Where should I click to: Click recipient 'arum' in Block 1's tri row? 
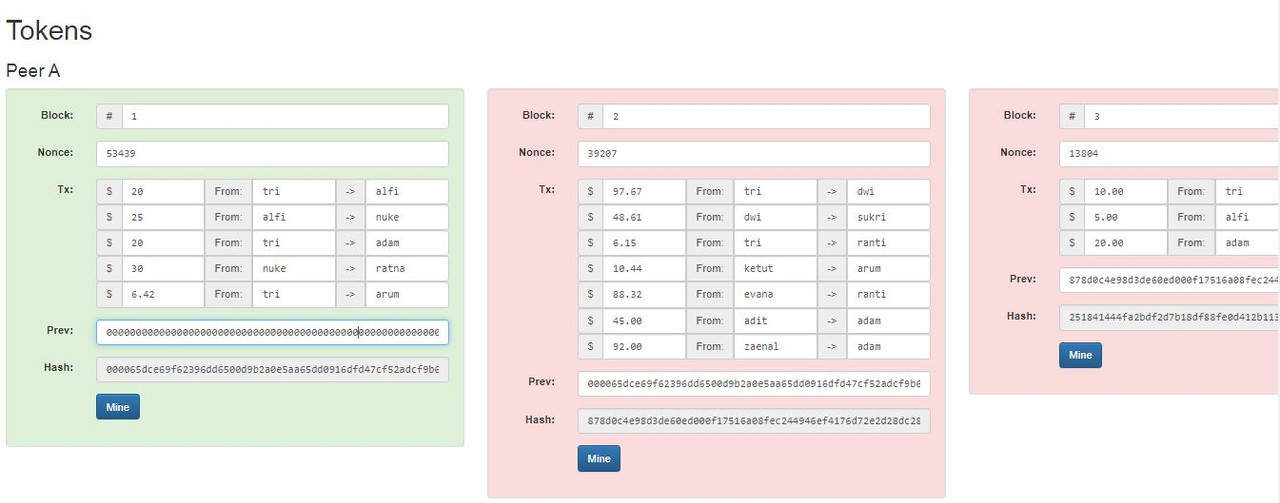[407, 294]
